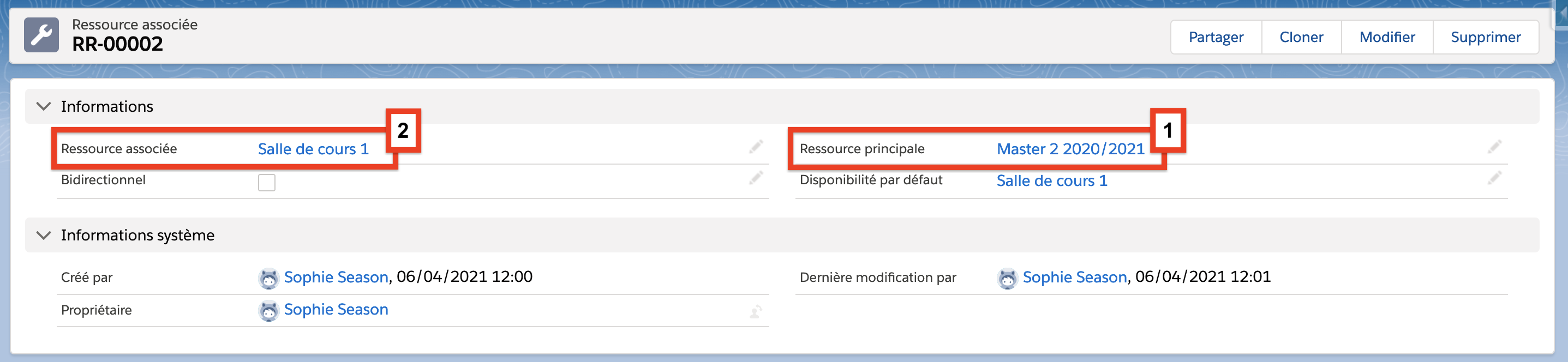Click the Supprimer button
The width and height of the screenshot is (1568, 362).
point(1486,37)
